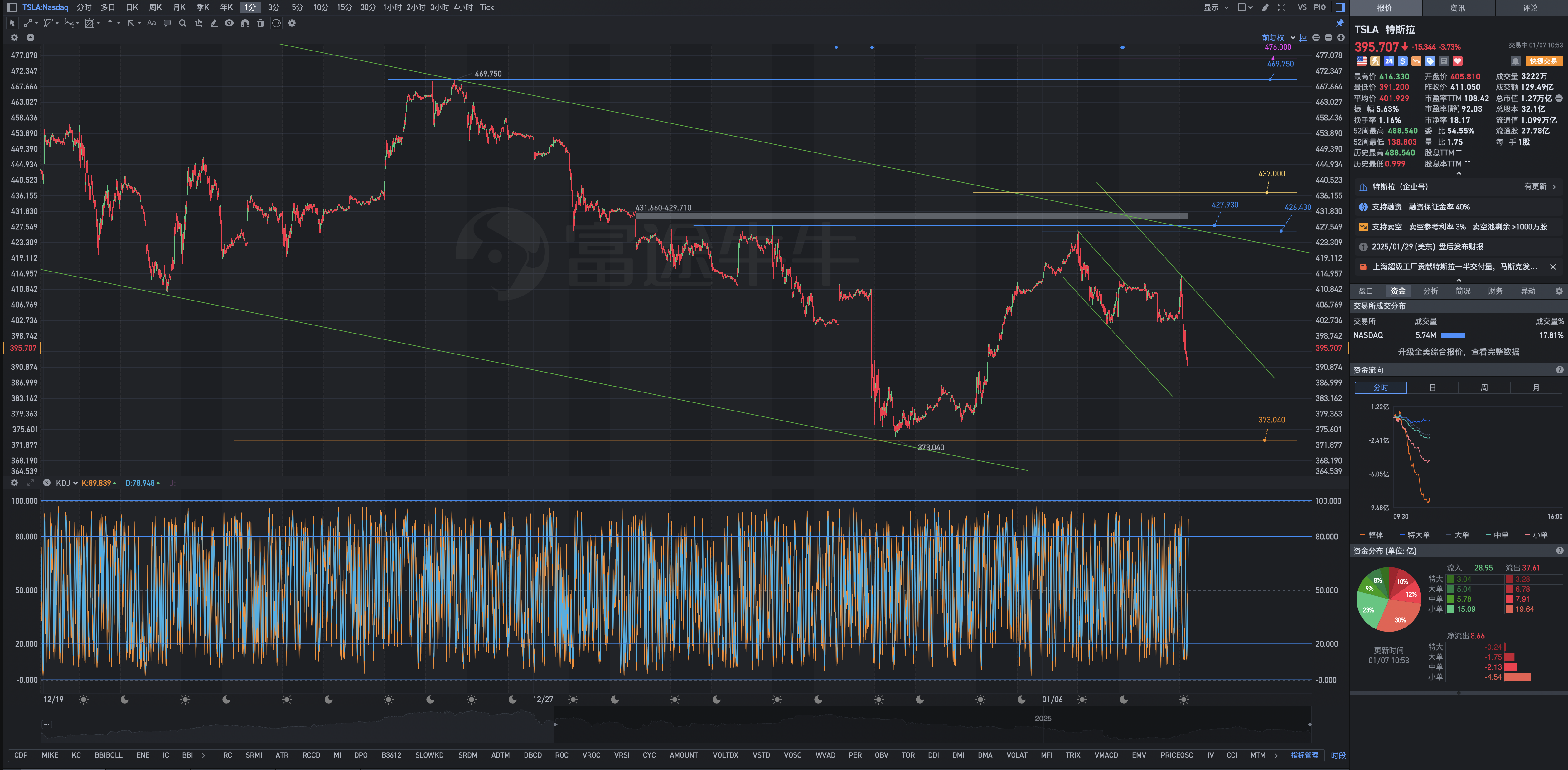
Task: Click the blue 24-hour trading icon
Action: [x=1388, y=61]
